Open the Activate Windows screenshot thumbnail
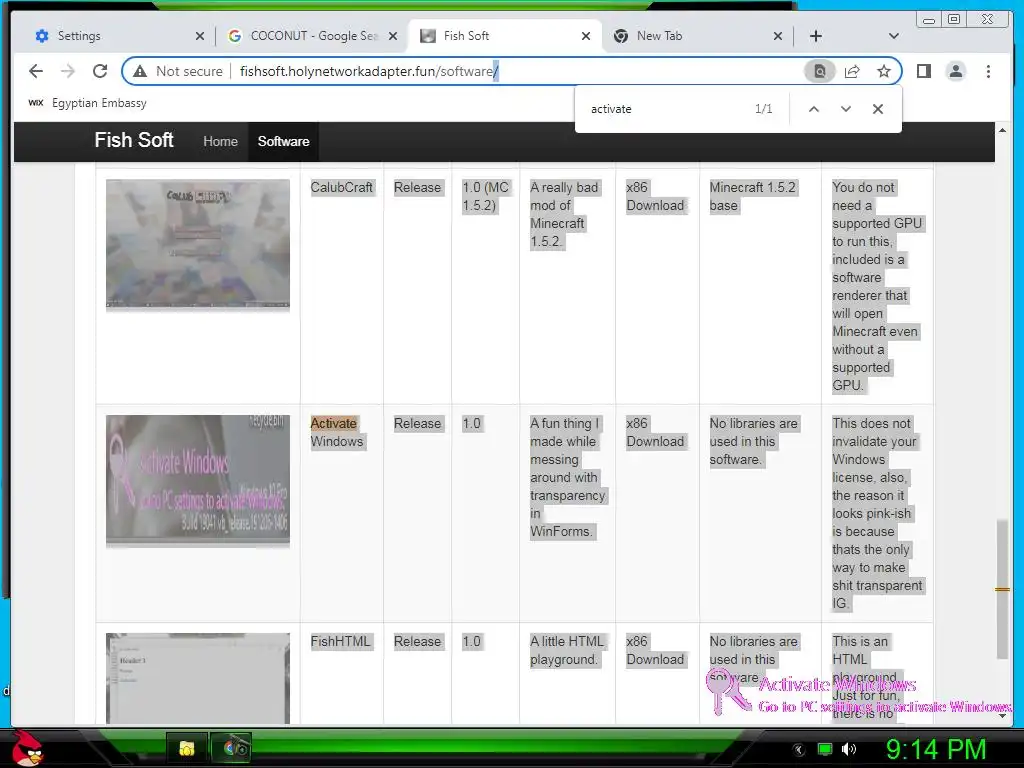Screen dimensions: 1024x768 click(x=198, y=480)
